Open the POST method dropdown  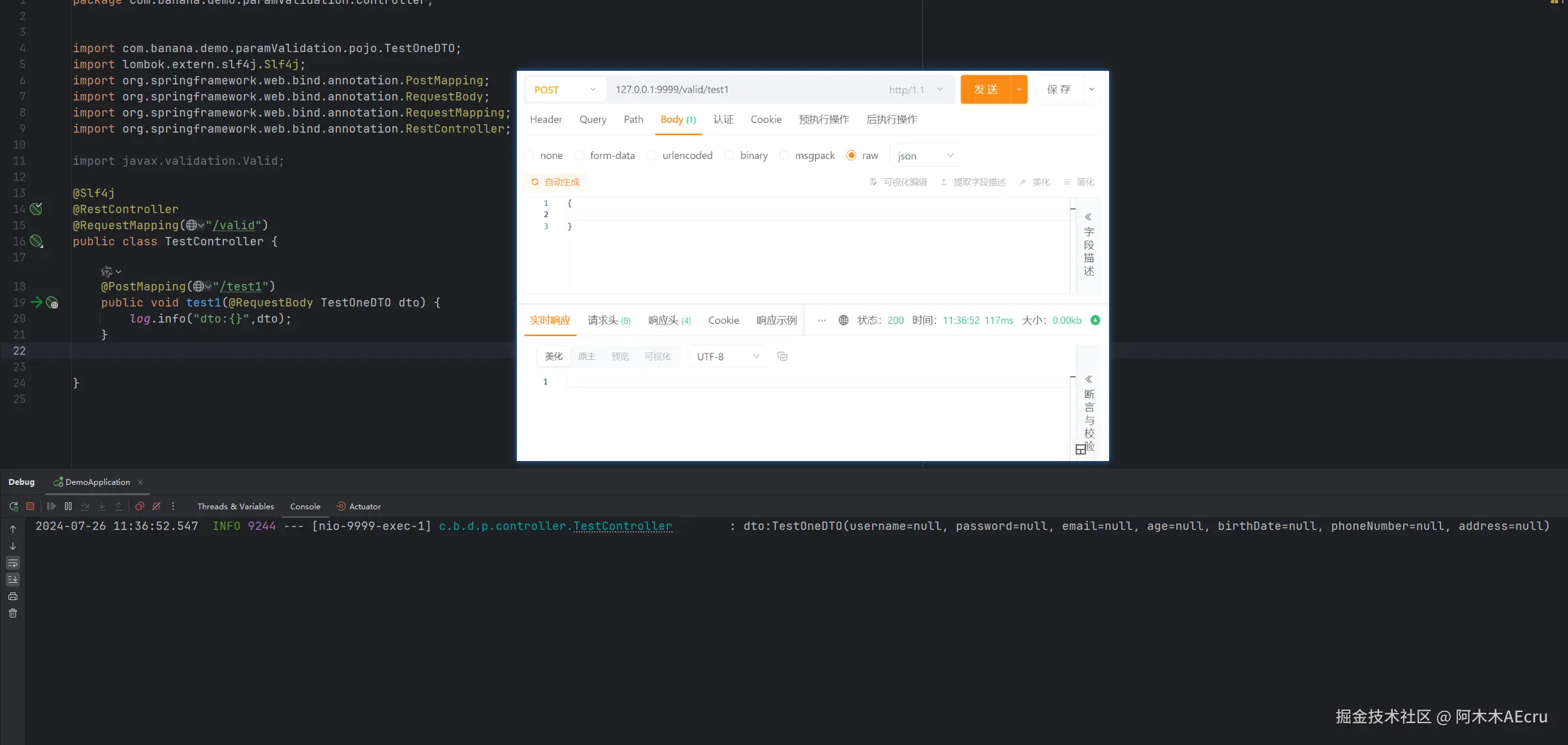[x=565, y=90]
